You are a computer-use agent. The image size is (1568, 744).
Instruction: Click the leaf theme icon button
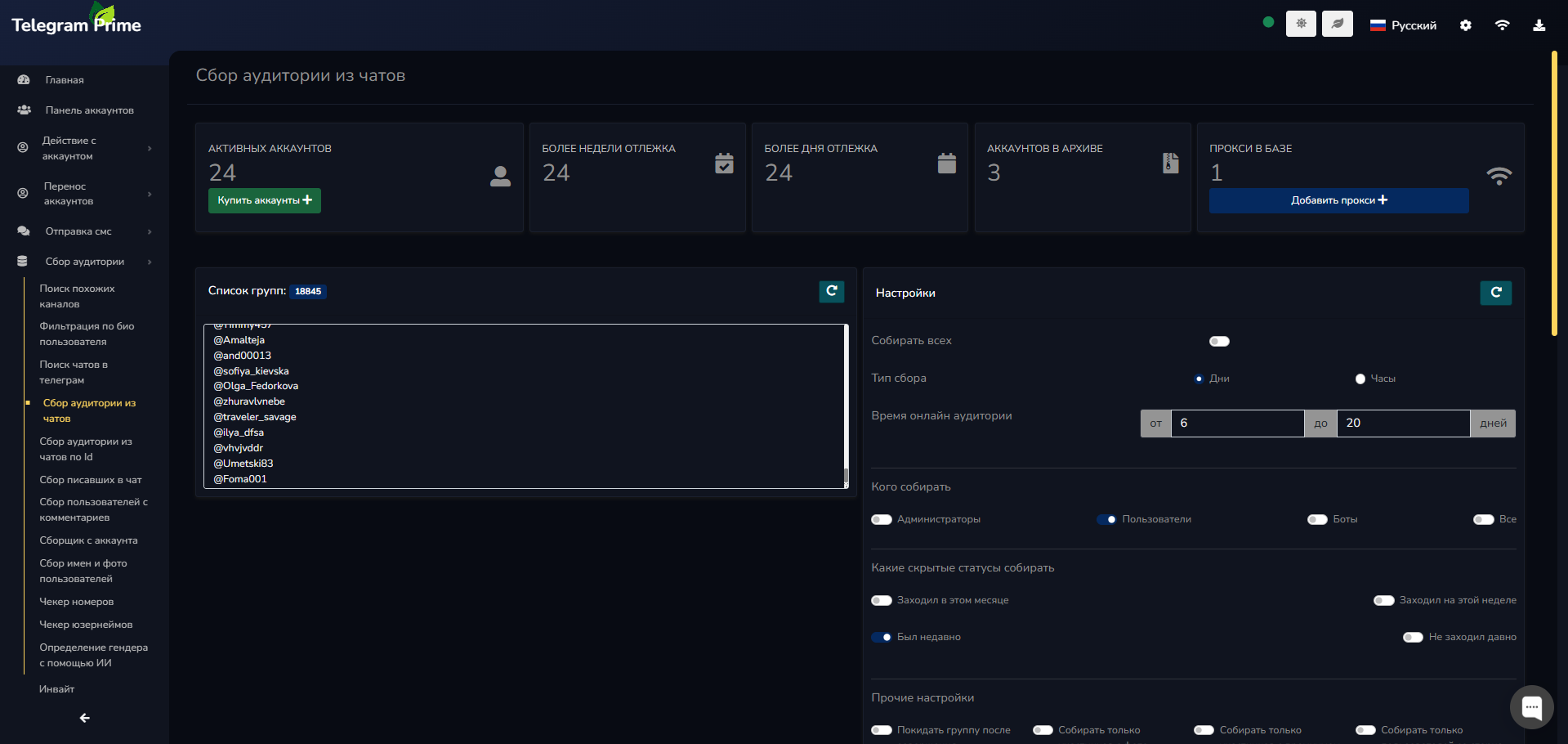coord(1338,24)
